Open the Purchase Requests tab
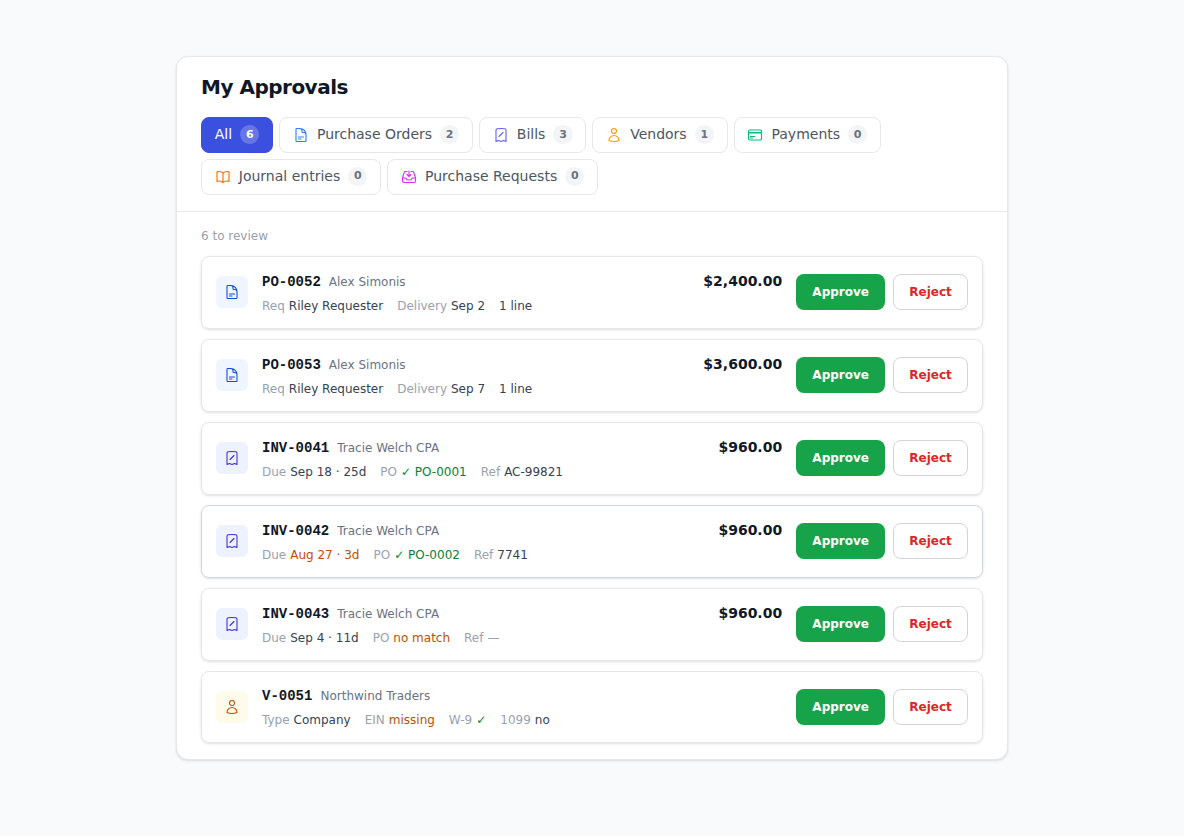 [492, 177]
